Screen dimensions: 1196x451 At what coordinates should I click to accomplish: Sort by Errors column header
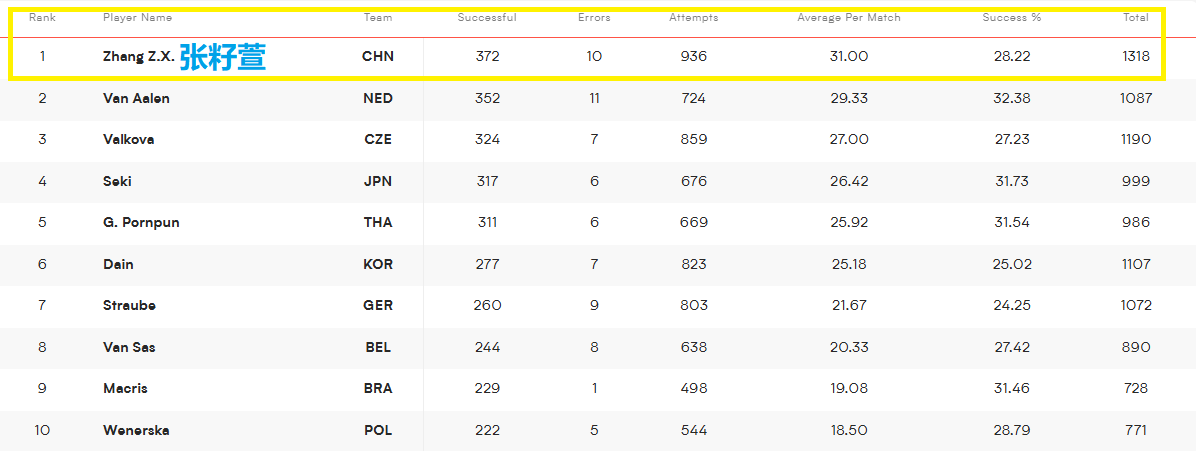[x=594, y=18]
